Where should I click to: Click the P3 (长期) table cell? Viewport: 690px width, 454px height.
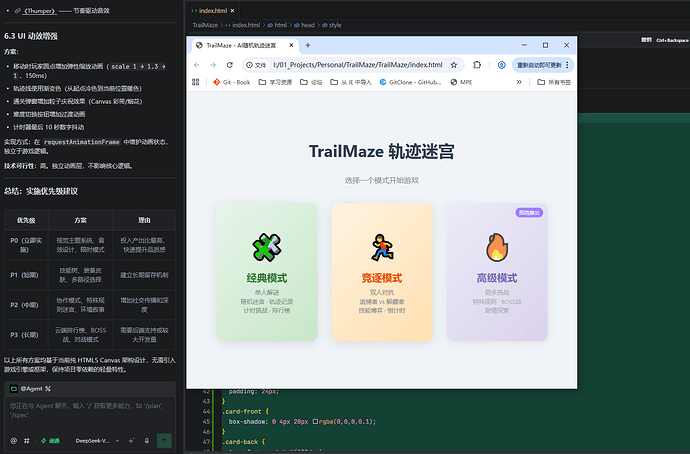click(26, 335)
